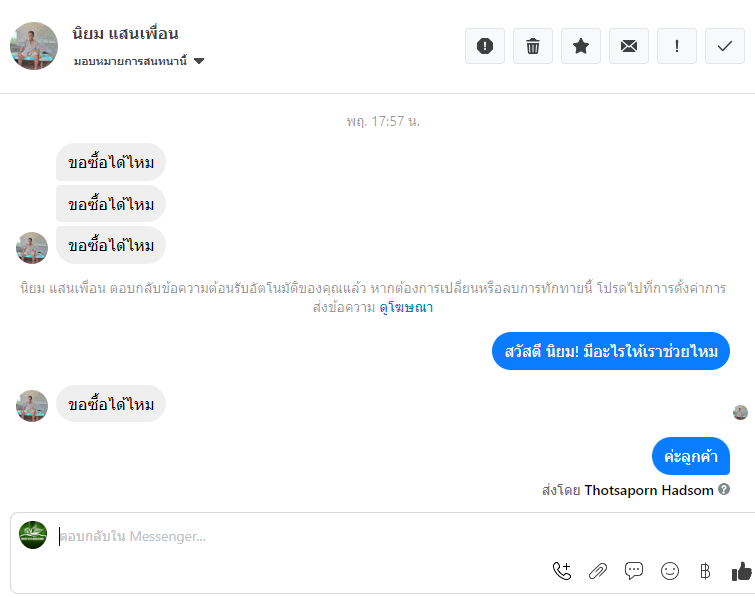Expand the มอบหมายการสนทนานี้ dropdown

(199, 61)
